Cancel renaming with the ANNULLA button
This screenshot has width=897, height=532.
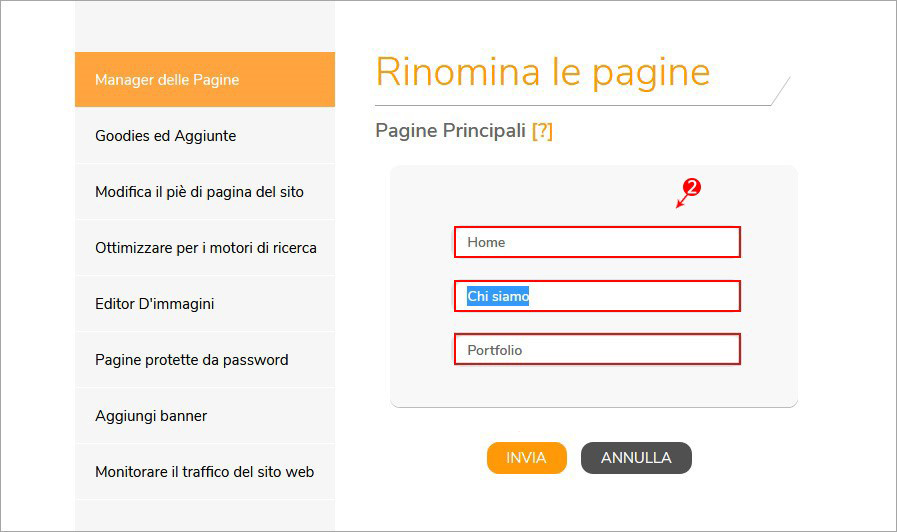point(636,458)
